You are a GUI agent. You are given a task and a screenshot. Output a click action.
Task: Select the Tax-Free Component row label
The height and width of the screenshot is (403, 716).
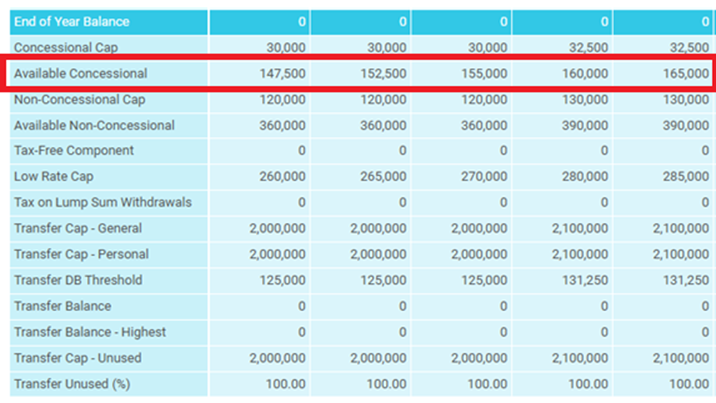(x=74, y=151)
